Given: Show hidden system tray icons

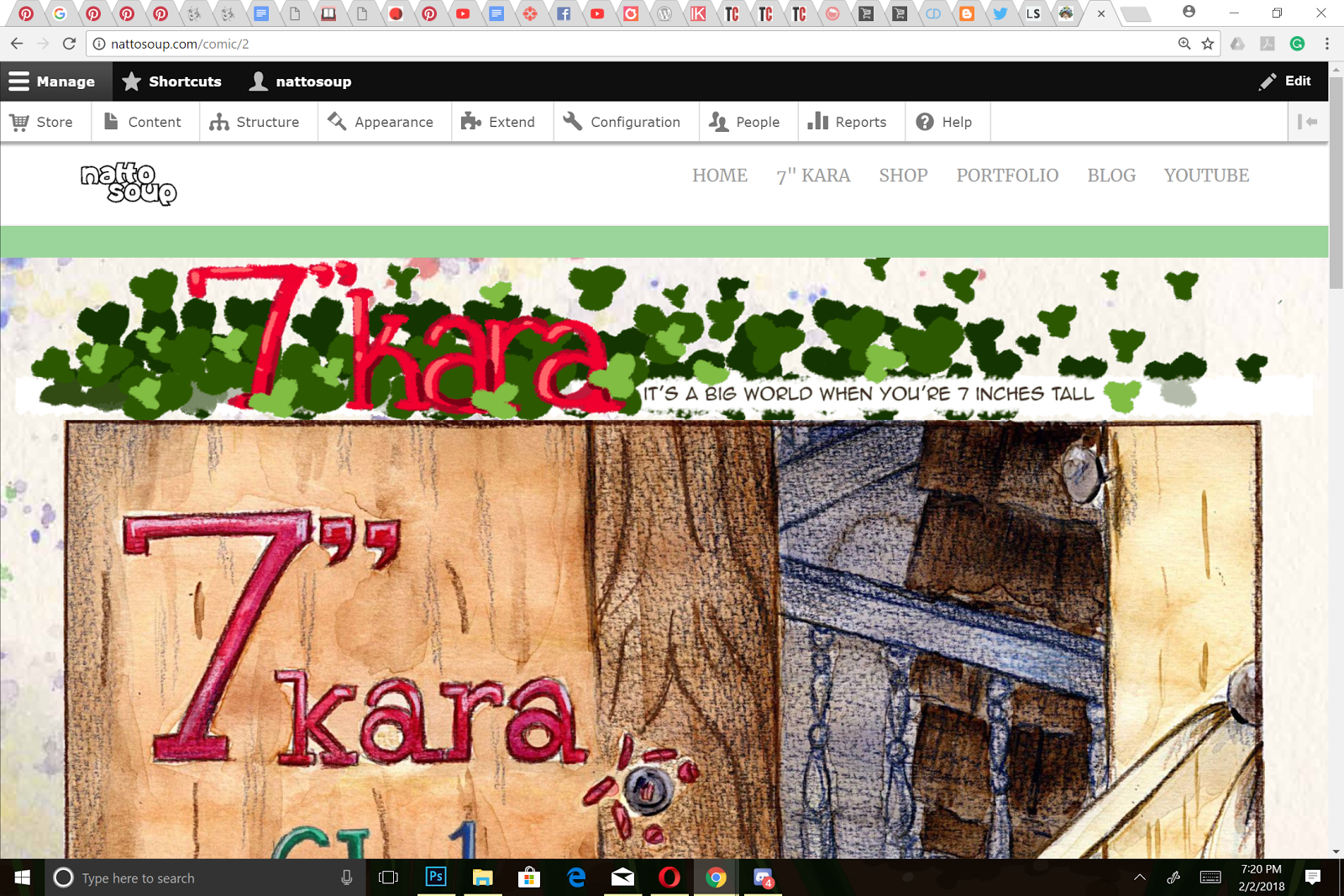Looking at the screenshot, I should [x=1140, y=878].
